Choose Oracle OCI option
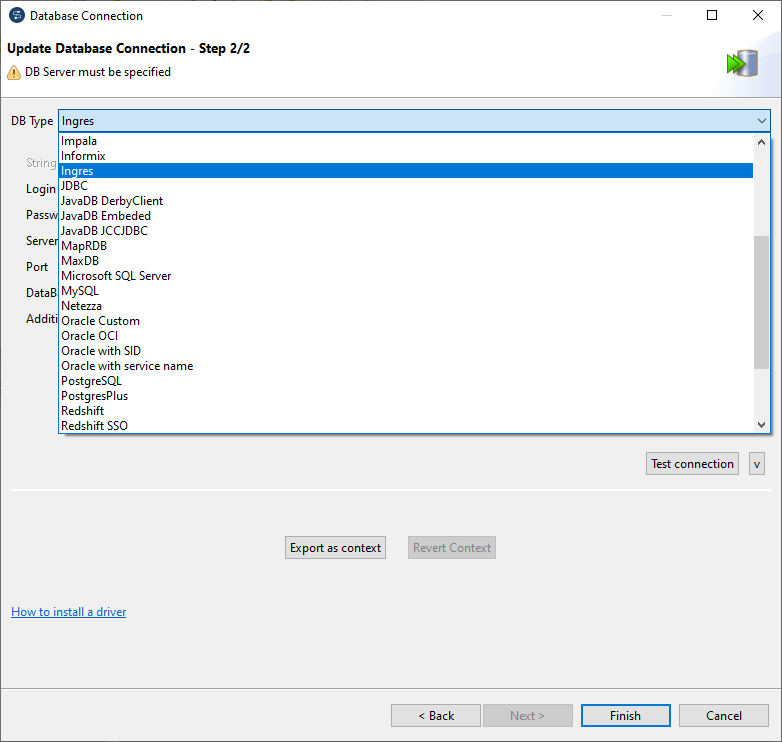Screen dimensions: 782x742 click(405, 336)
